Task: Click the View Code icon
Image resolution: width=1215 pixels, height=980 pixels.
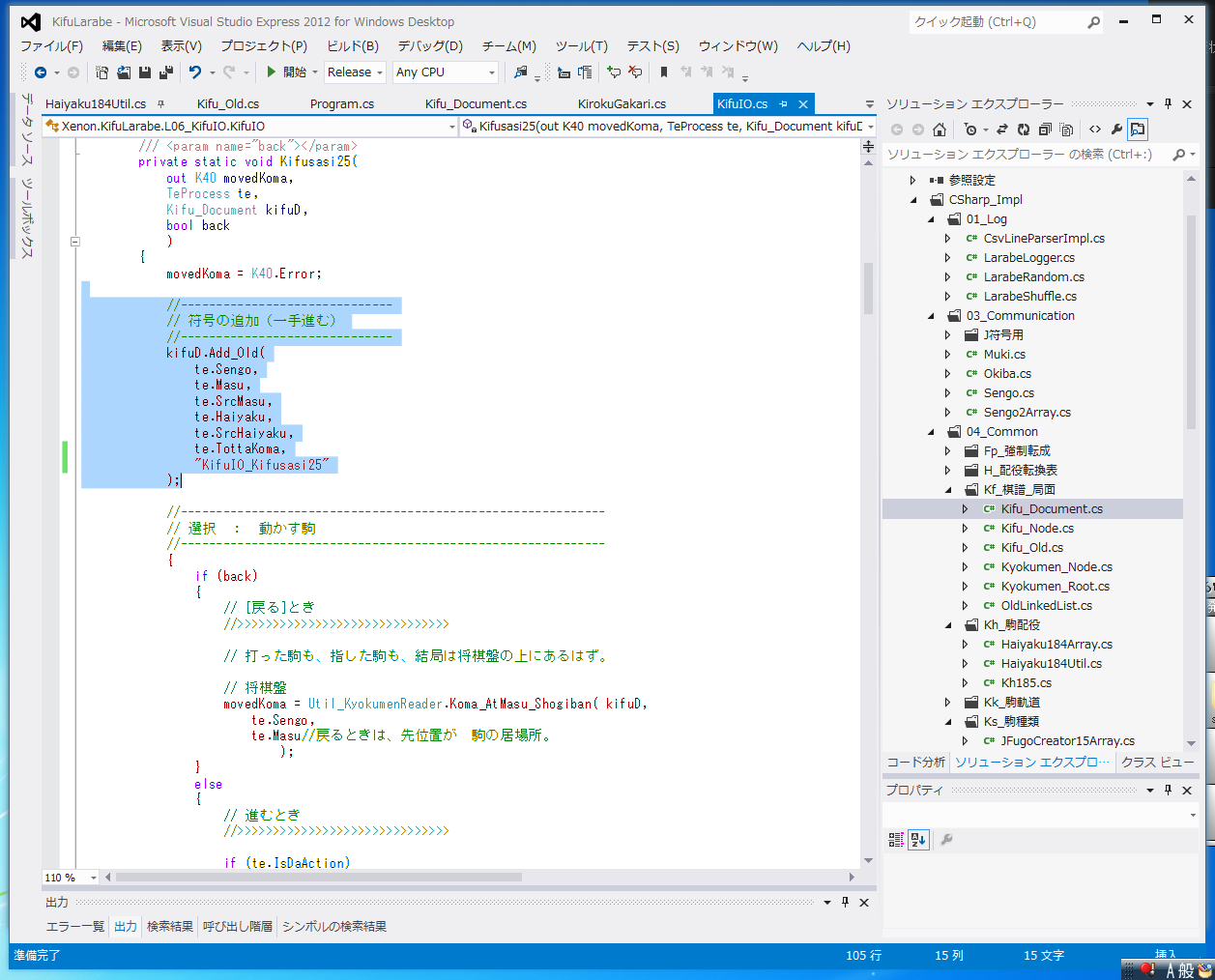Action: 1094,130
